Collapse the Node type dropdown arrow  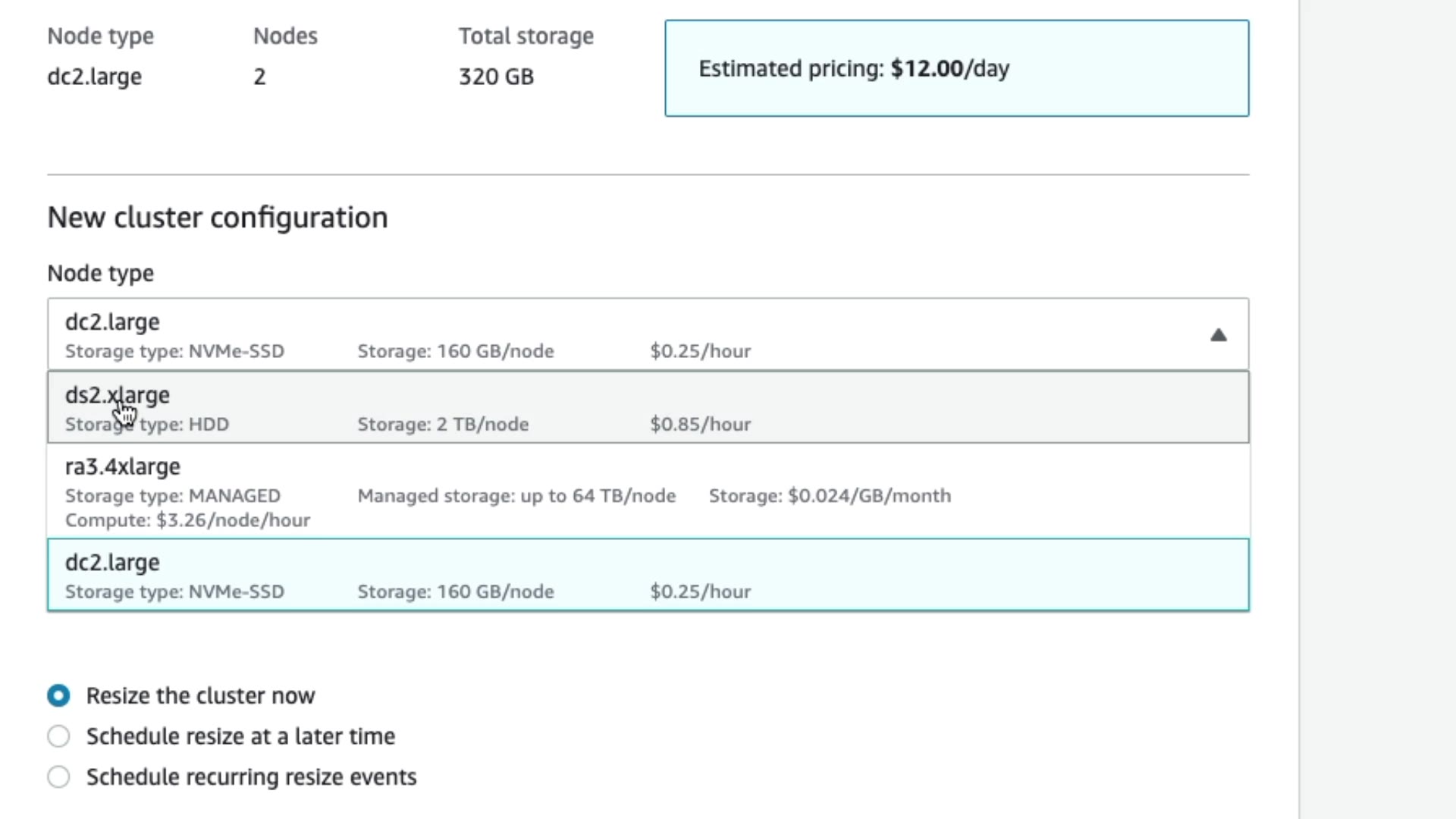[1218, 335]
